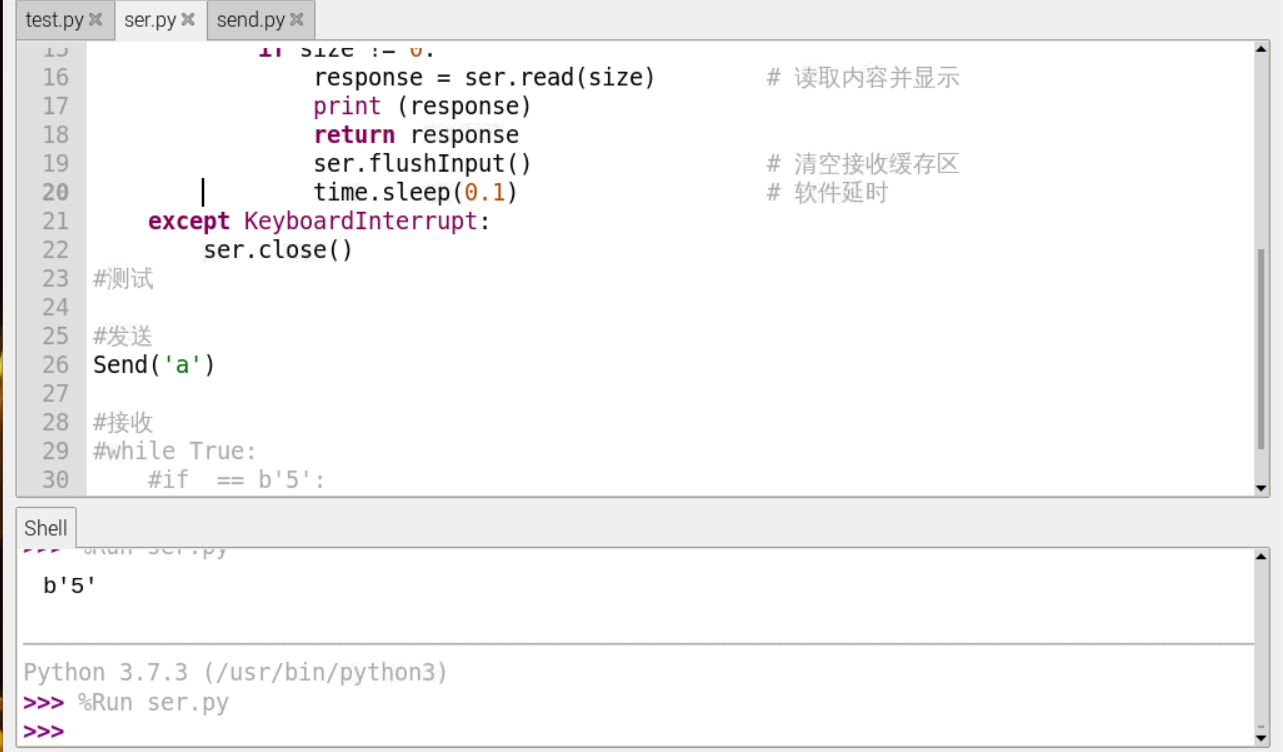
Task: Select the ser.py tab
Action: coord(150,19)
